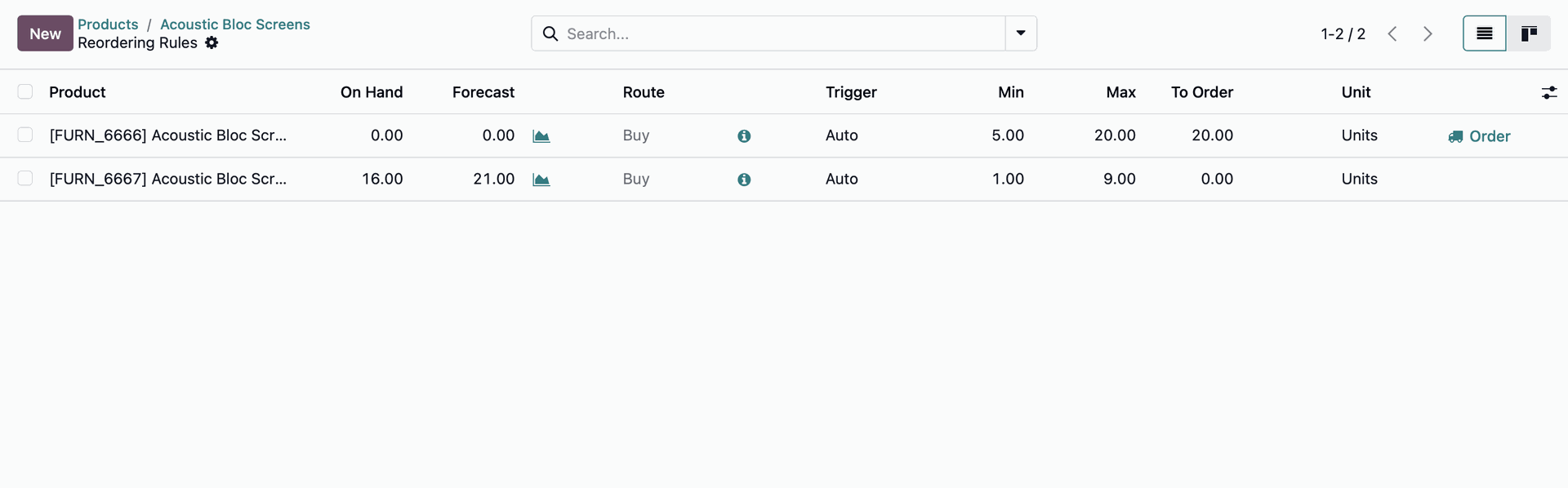The image size is (1568, 488).
Task: Go to next page of records
Action: pyautogui.click(x=1428, y=33)
